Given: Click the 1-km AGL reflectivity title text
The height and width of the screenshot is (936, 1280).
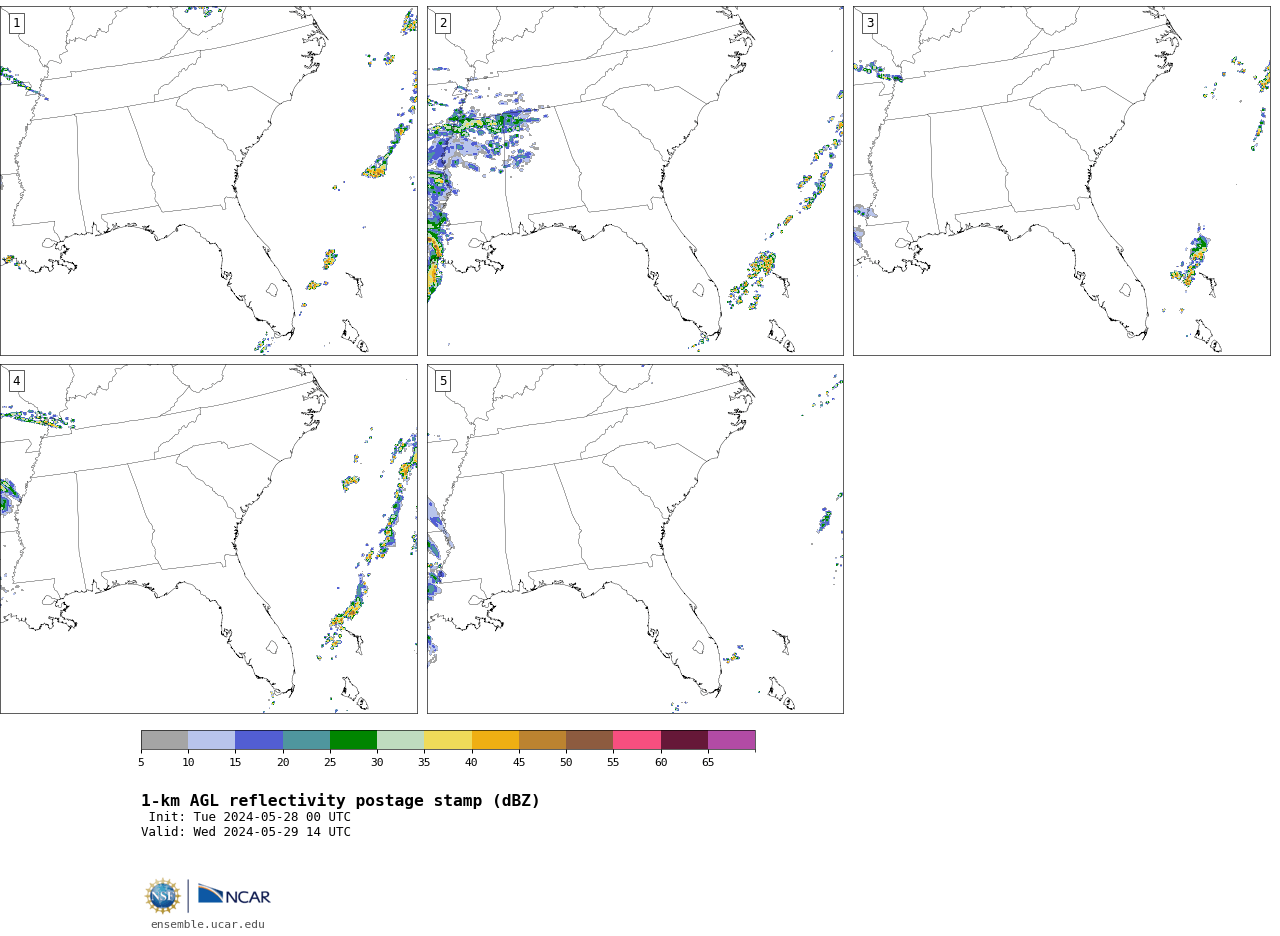Looking at the screenshot, I should pyautogui.click(x=340, y=801).
